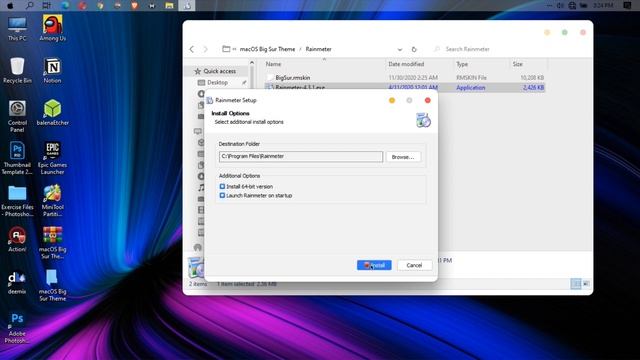Close the Rainmeter Setup dialog red button

pos(427,100)
